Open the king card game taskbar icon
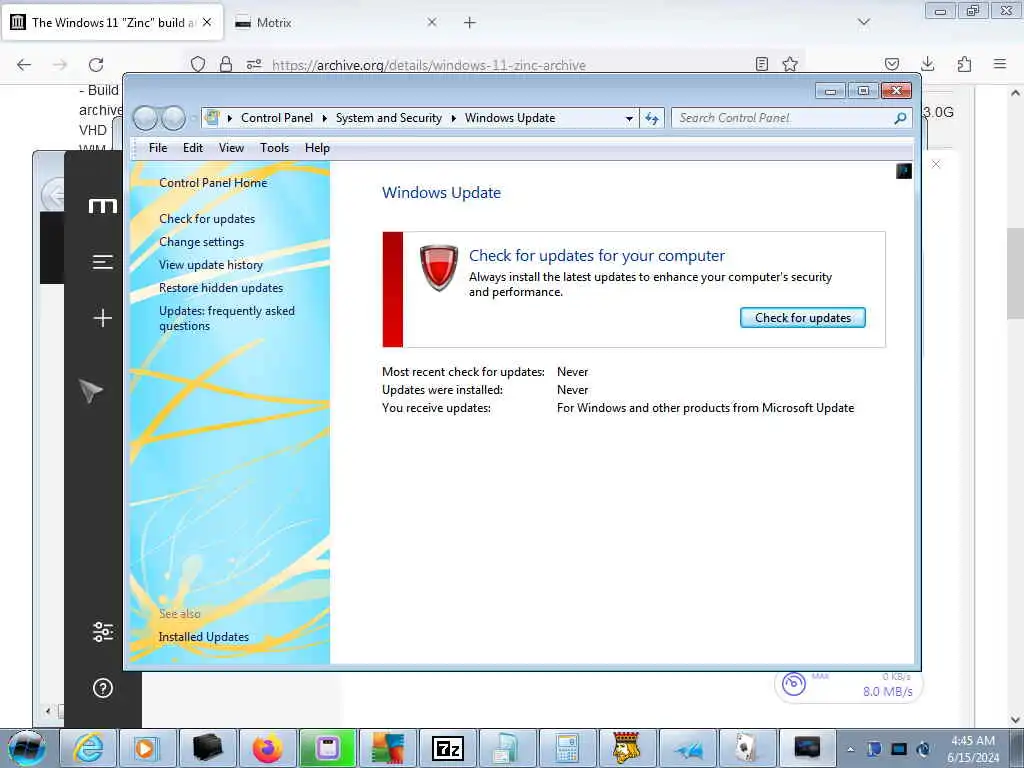 click(627, 748)
